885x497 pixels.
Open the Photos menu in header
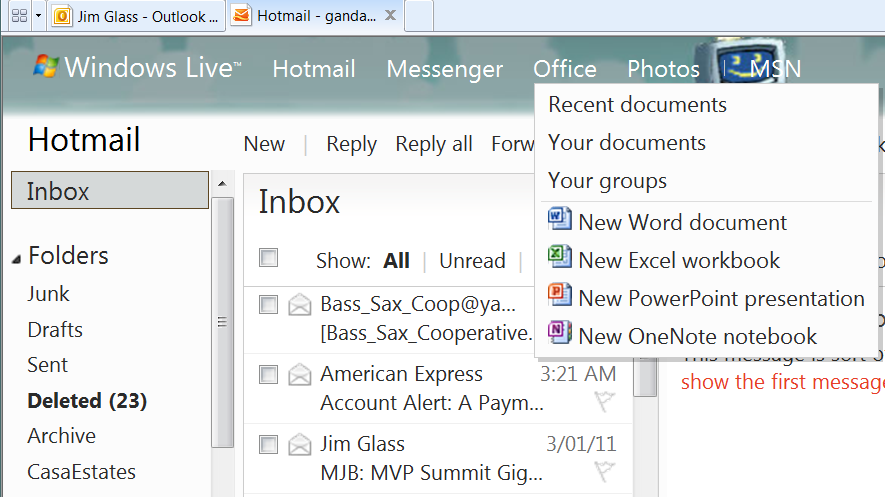[x=663, y=69]
